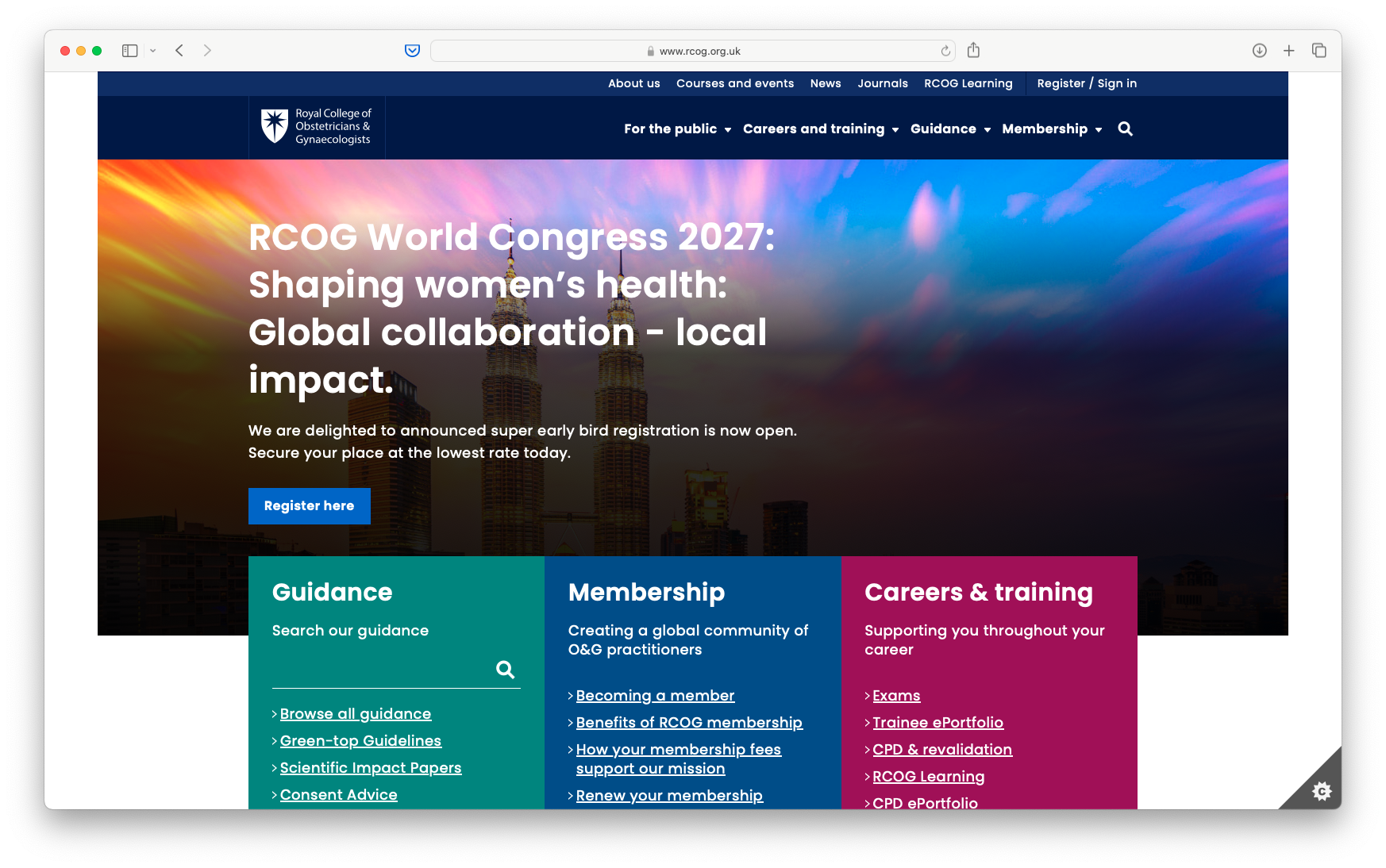Click the 'Register here' button
Screen dimensions: 1386x868
pos(309,505)
